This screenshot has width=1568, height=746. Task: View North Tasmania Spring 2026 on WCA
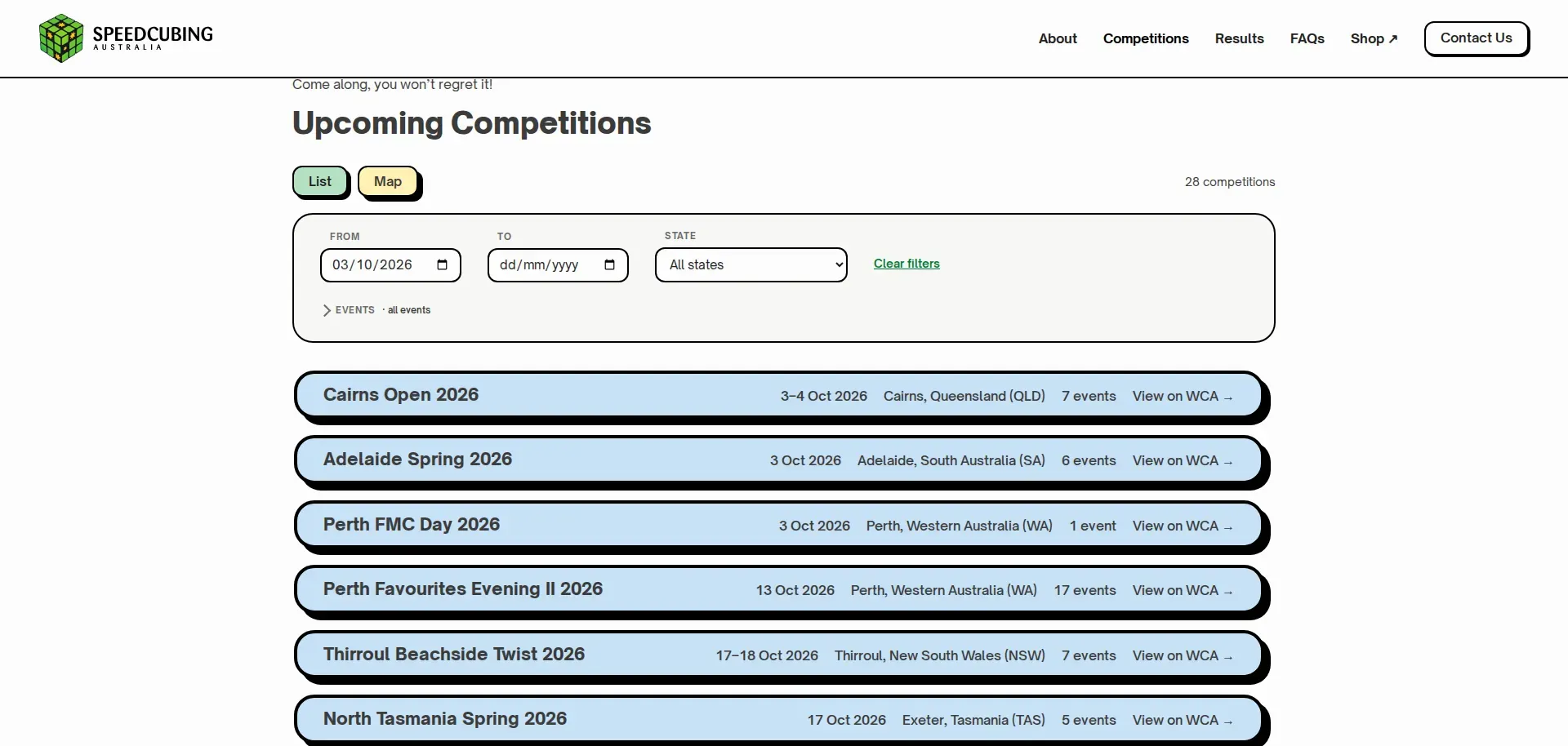tap(1183, 720)
